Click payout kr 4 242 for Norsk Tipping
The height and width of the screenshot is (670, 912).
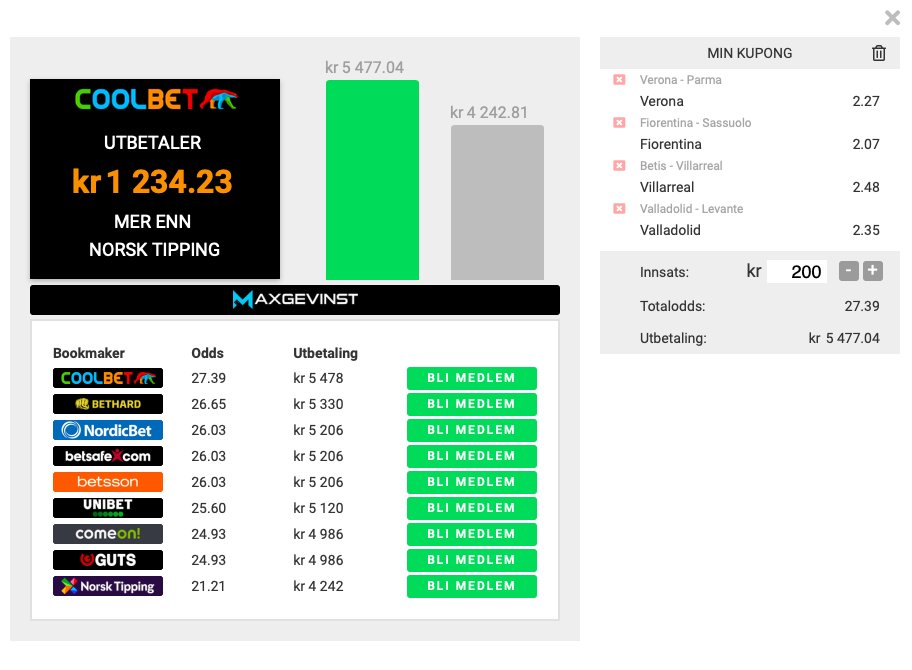click(318, 586)
